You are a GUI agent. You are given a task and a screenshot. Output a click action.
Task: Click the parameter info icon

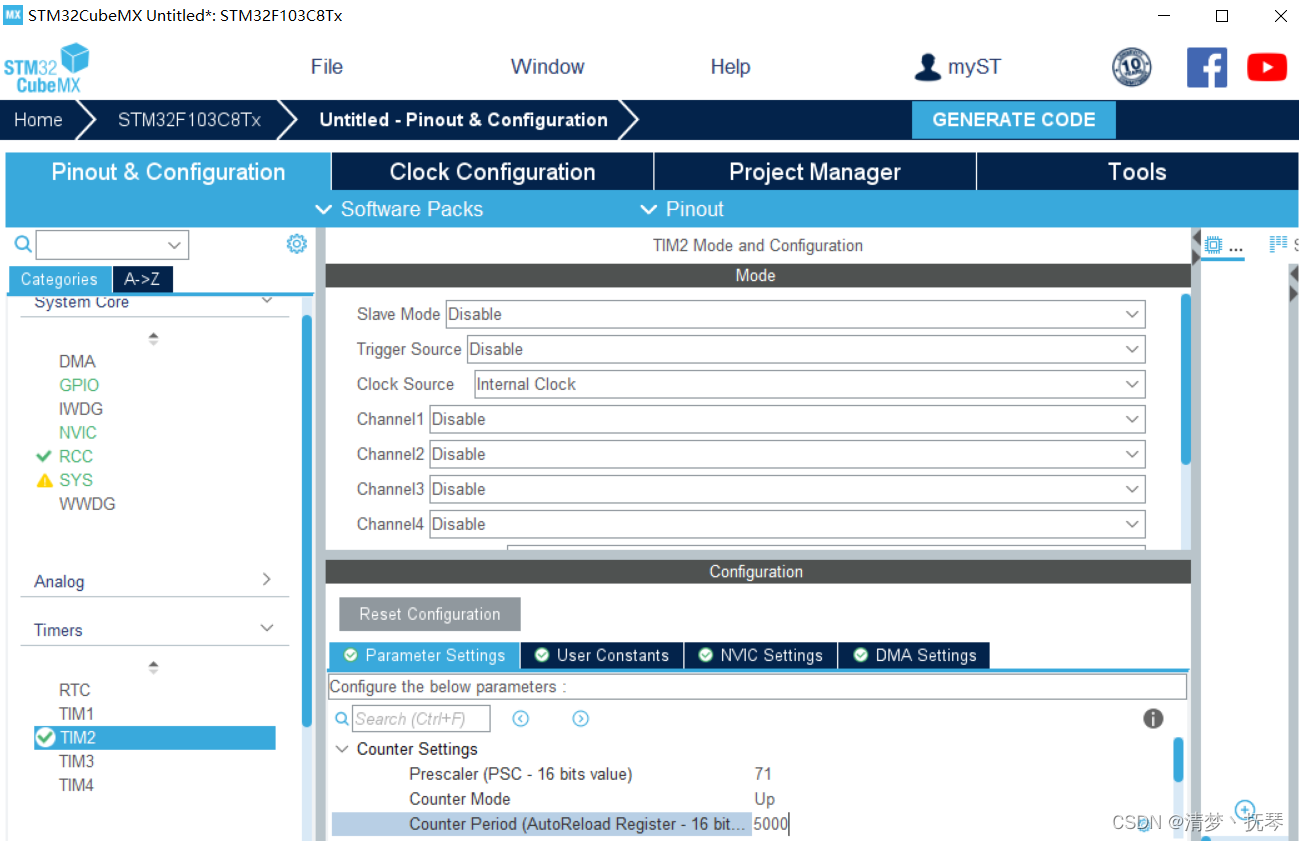1153,718
